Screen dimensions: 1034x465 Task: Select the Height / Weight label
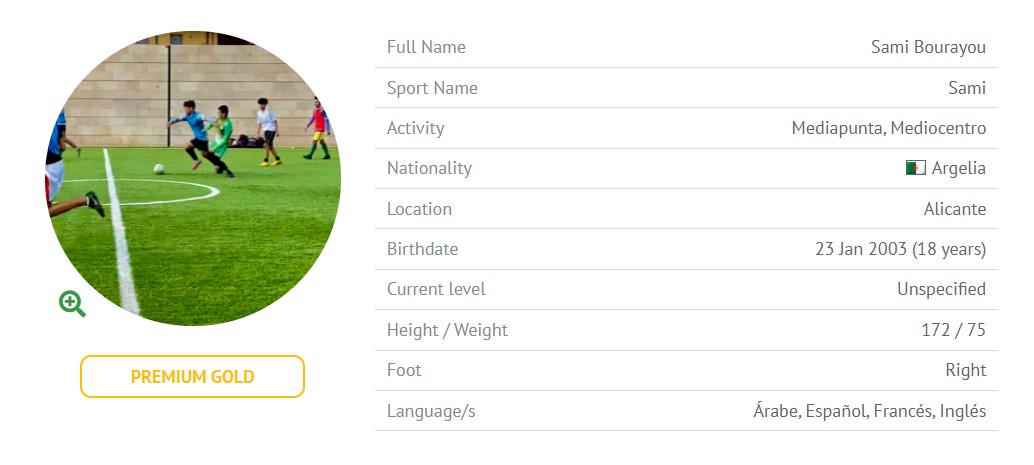click(447, 330)
